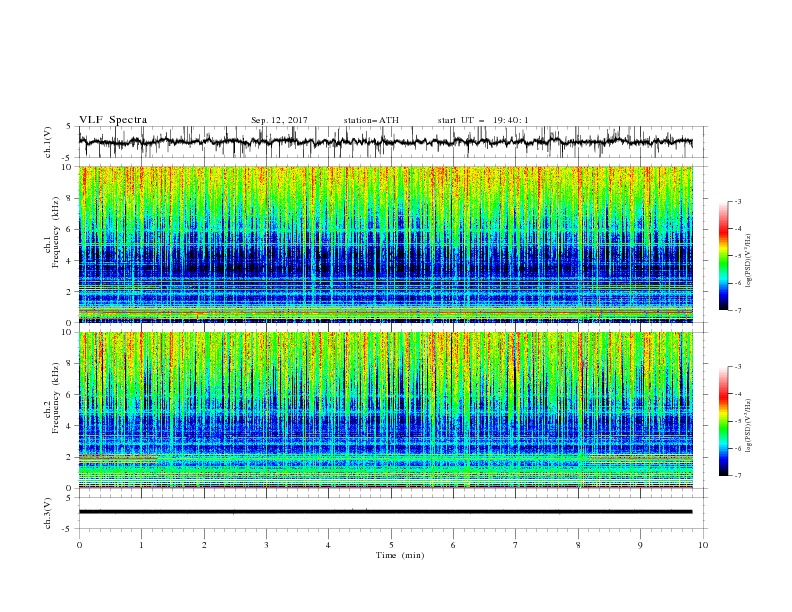
Task: Click the ch.1 voltage waveform trace
Action: pyautogui.click(x=385, y=142)
